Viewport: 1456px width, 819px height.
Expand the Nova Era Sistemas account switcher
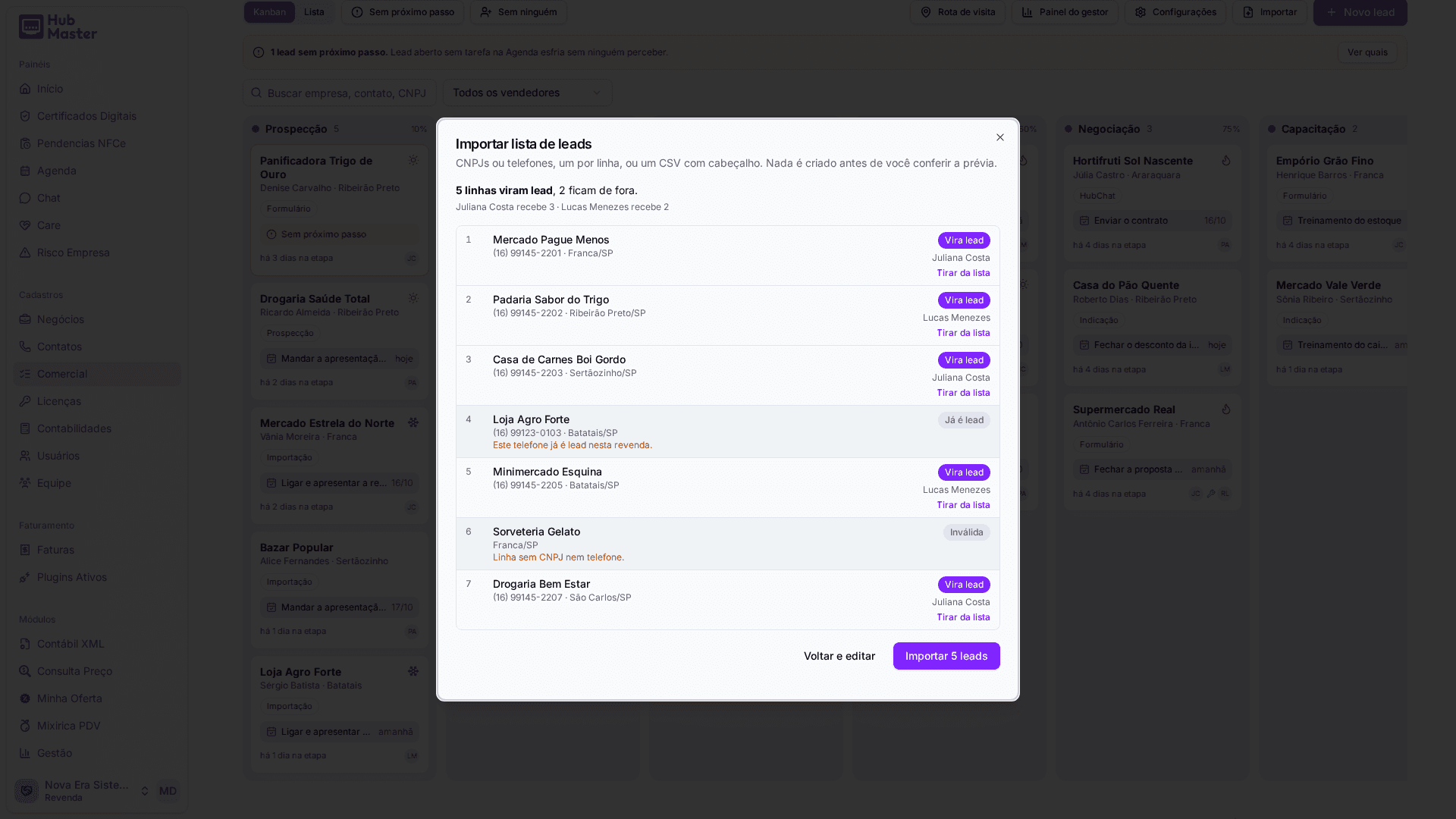pos(82,791)
